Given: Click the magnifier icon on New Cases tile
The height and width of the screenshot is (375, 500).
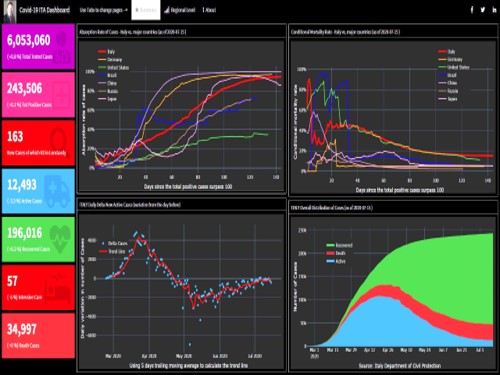Looking at the screenshot, I should pyautogui.click(x=59, y=140).
